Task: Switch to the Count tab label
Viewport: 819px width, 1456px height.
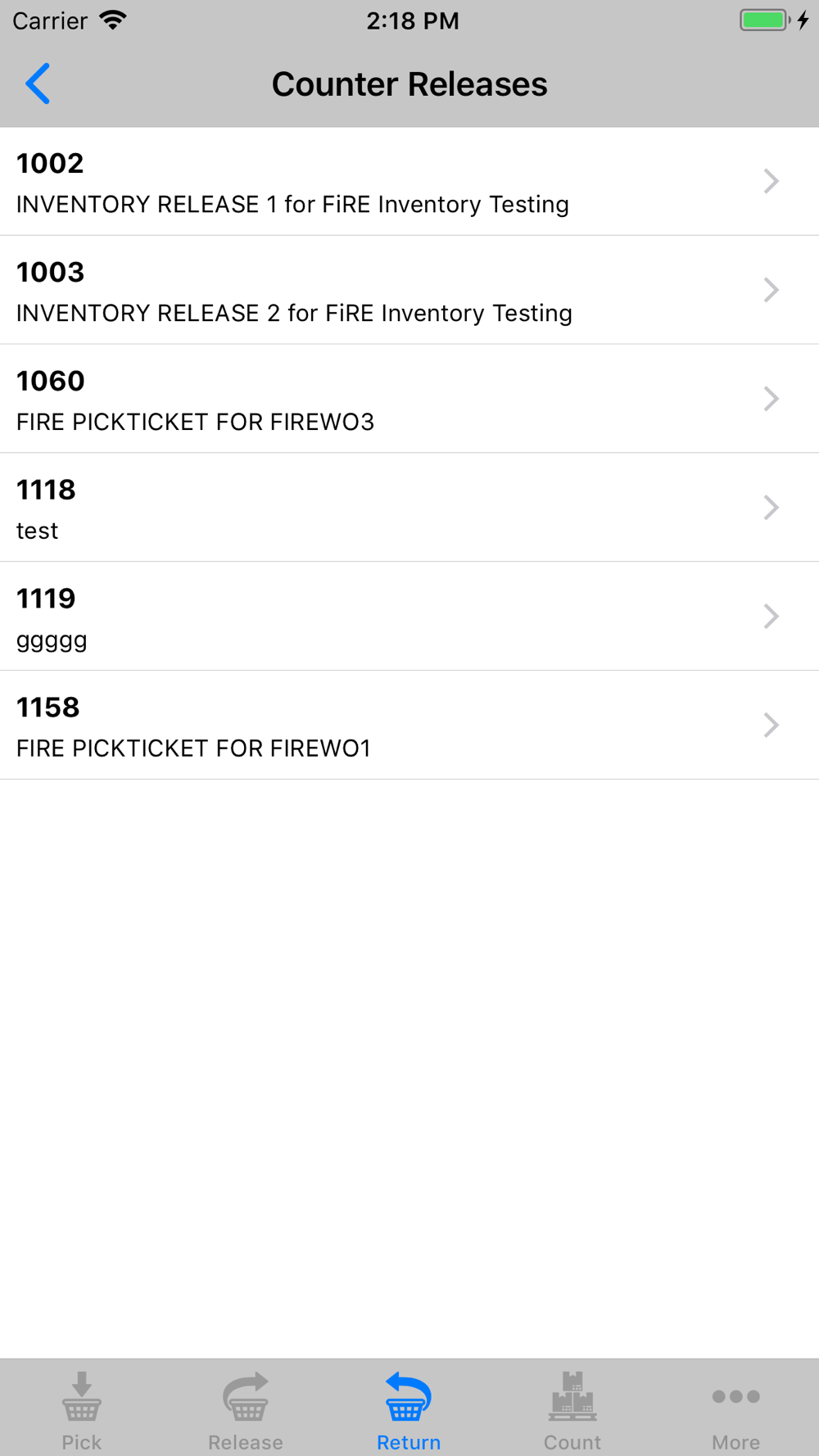Action: click(572, 1442)
